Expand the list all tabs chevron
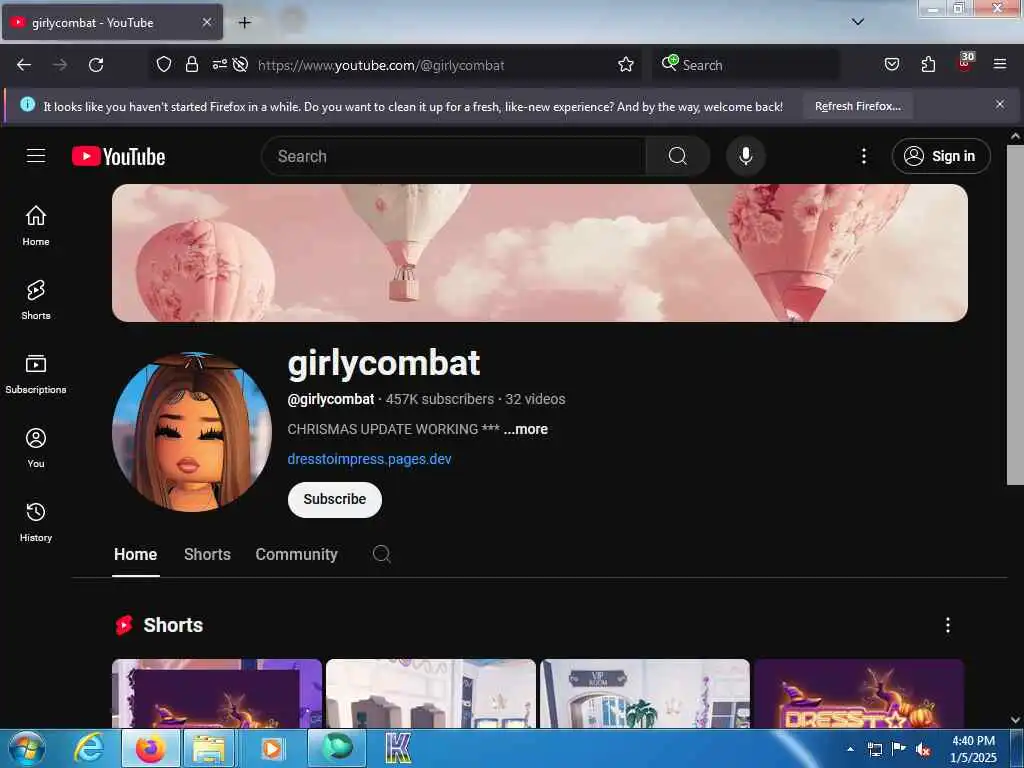1024x768 pixels. click(x=858, y=22)
